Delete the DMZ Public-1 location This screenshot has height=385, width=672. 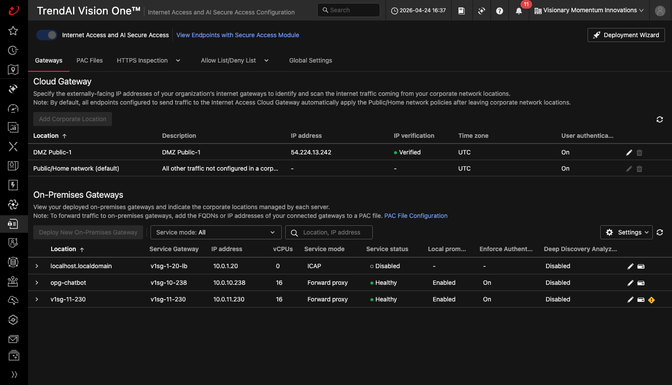(x=639, y=153)
